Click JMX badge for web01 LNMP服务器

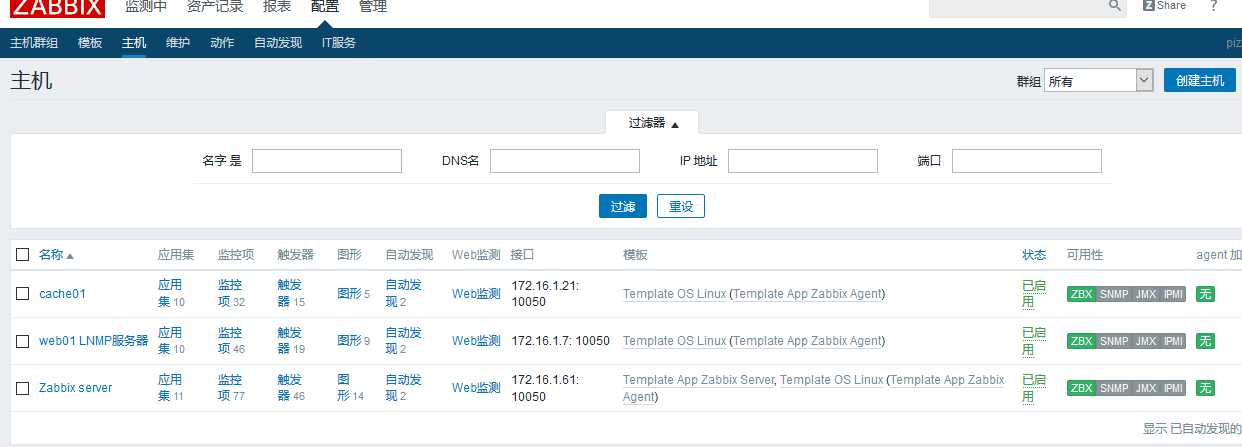[1146, 341]
